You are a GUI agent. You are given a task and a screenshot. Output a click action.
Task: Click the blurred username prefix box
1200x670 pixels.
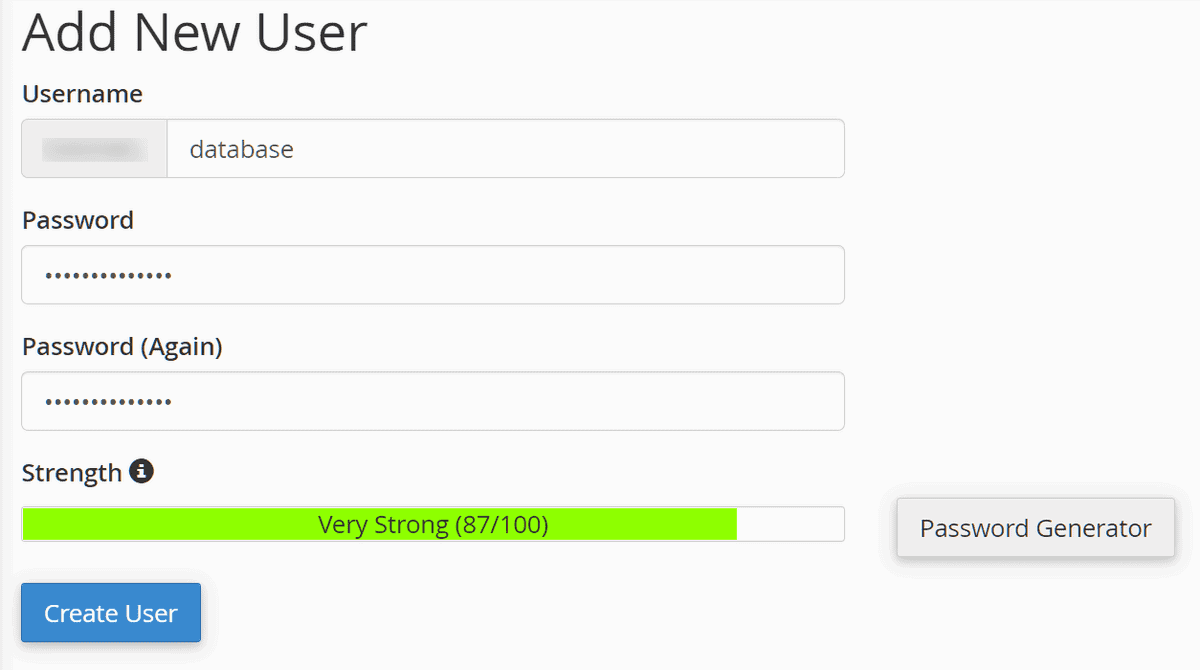click(x=94, y=149)
